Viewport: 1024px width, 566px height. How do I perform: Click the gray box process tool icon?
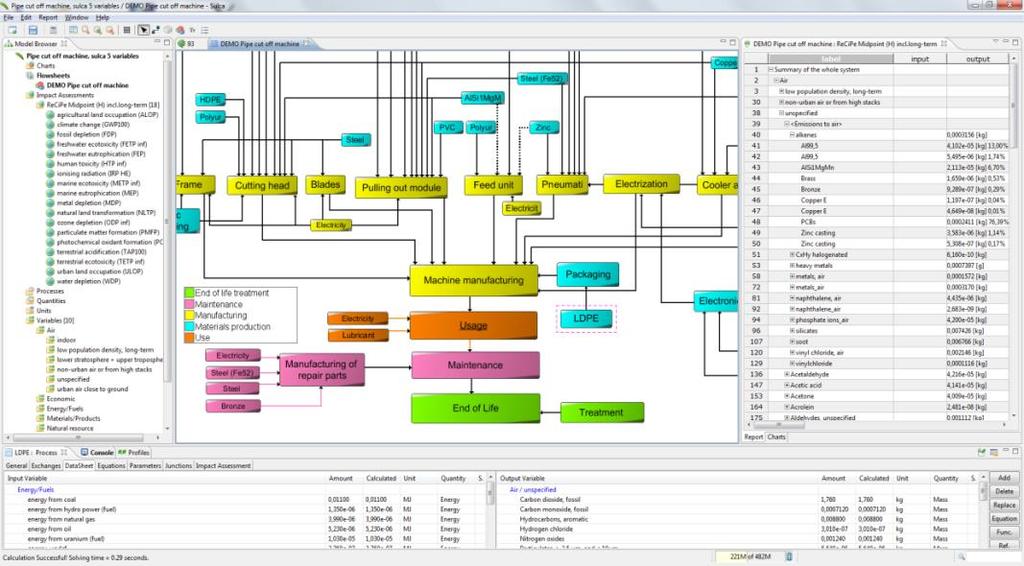pyautogui.click(x=168, y=30)
